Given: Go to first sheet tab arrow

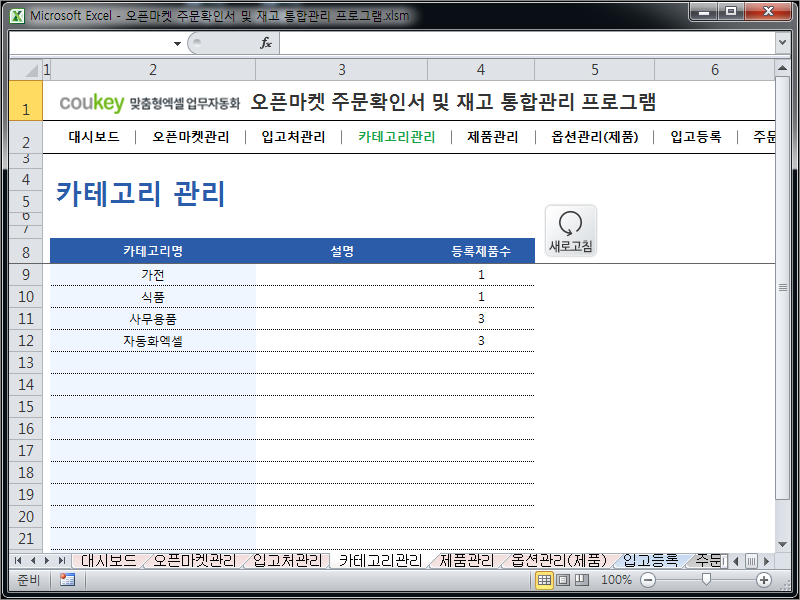Looking at the screenshot, I should click(18, 560).
